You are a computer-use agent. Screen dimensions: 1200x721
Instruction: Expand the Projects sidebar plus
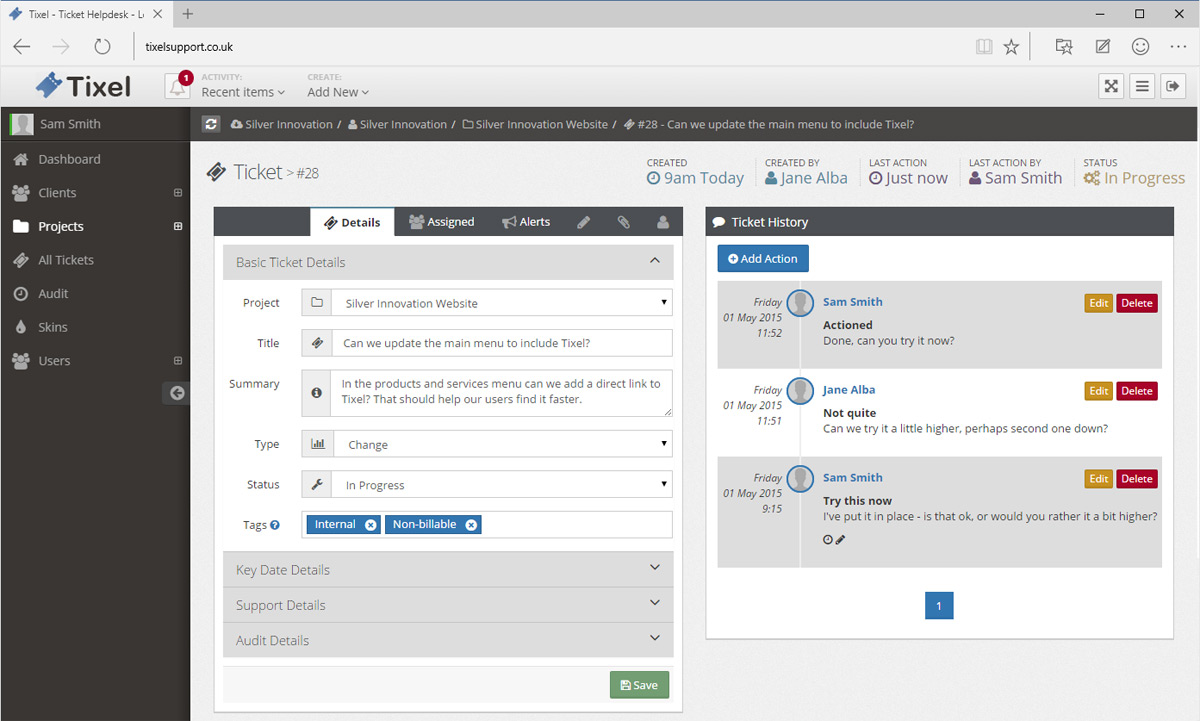[178, 226]
